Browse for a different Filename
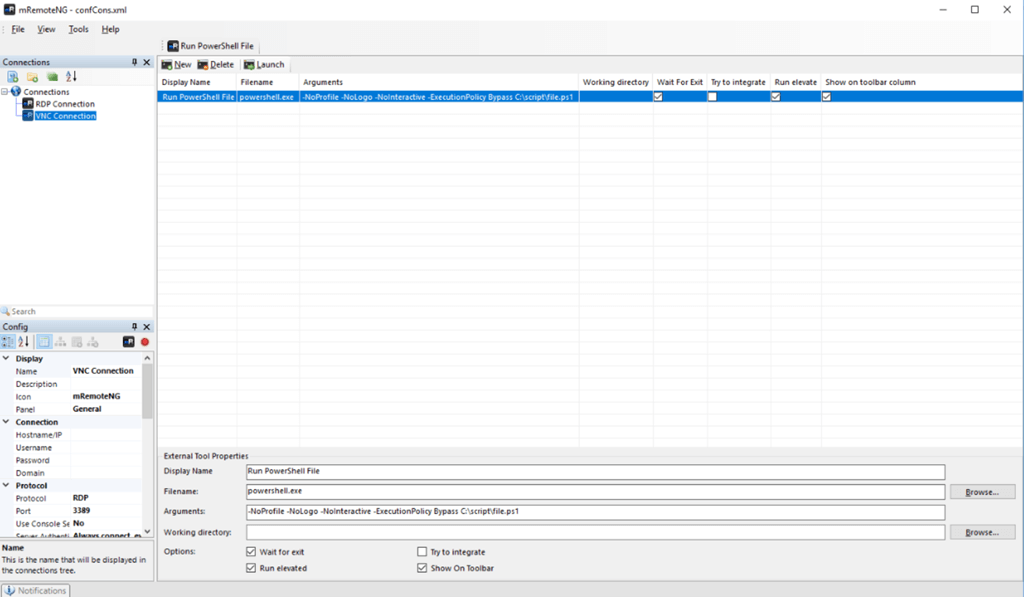The width and height of the screenshot is (1024, 597). (x=981, y=489)
